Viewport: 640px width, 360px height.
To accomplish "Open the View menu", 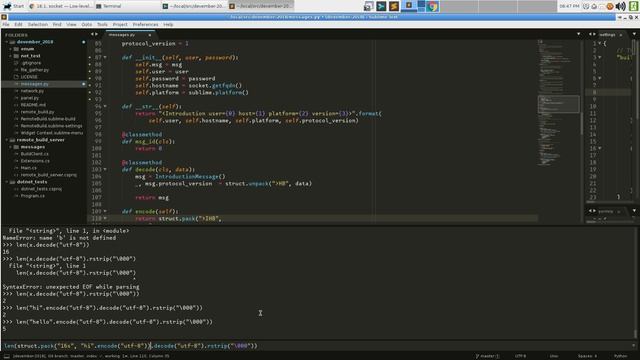I will [71, 24].
